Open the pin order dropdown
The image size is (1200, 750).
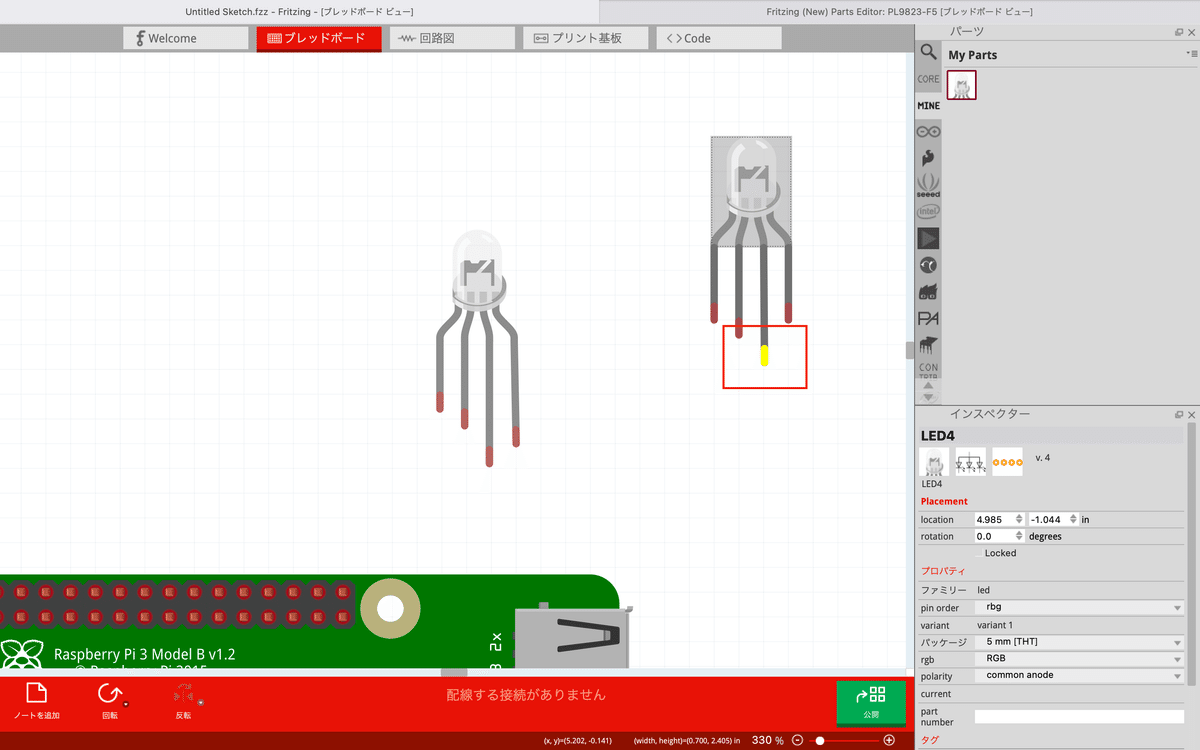tap(1079, 608)
